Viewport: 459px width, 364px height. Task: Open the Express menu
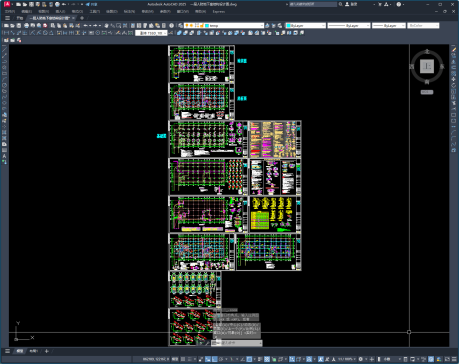tap(219, 11)
